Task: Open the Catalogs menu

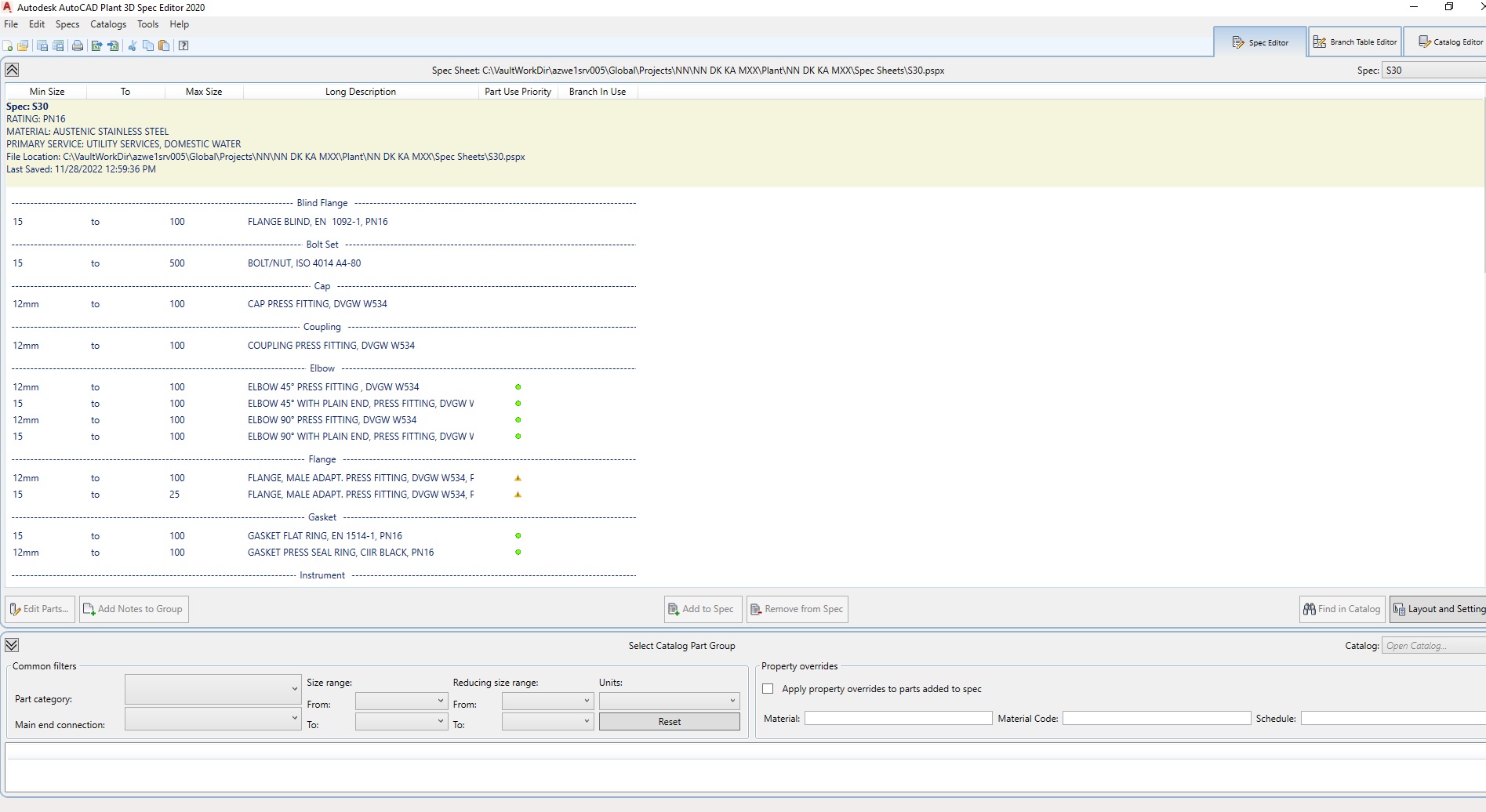Action: coord(108,24)
